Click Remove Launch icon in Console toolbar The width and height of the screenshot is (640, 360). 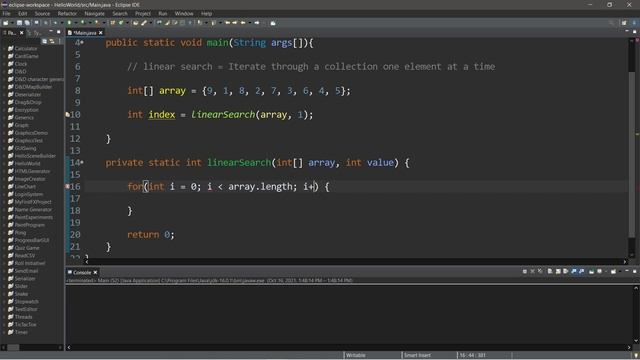pyautogui.click(x=533, y=271)
